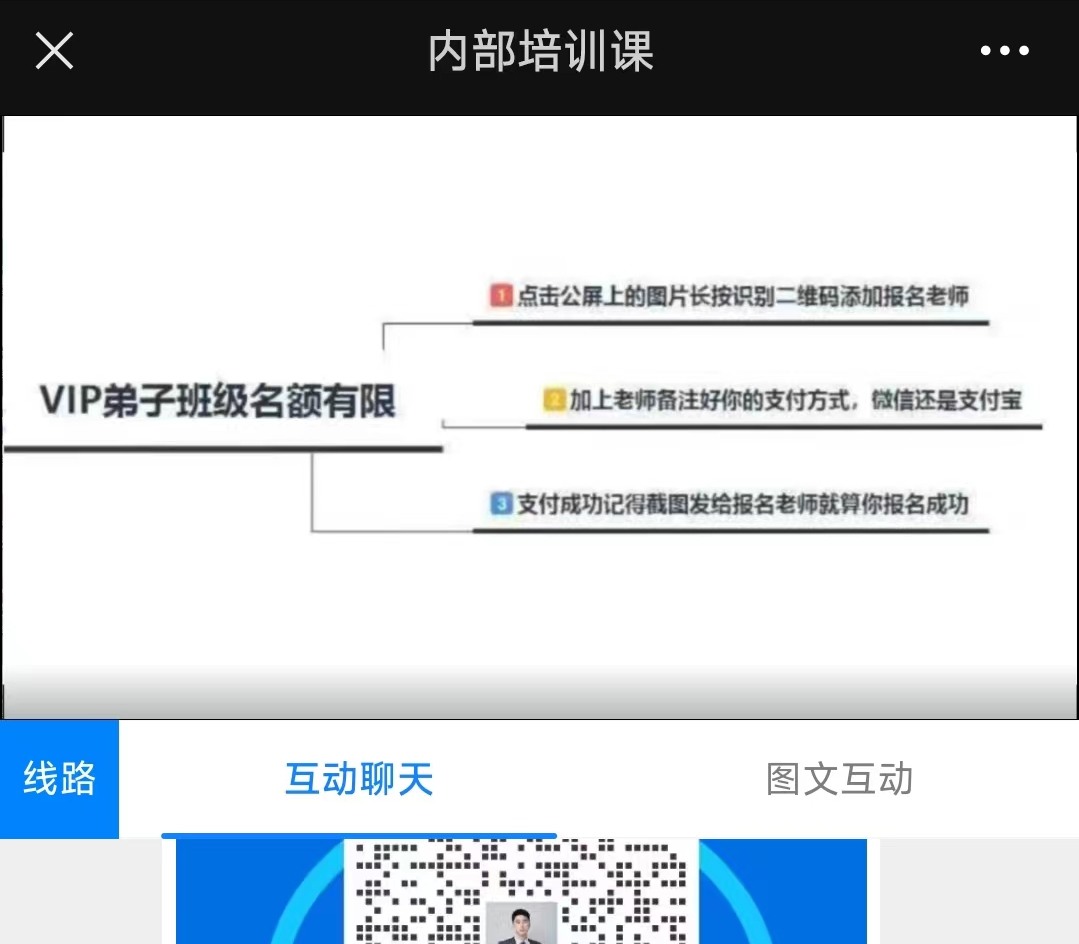Open the 线路 line selector

(59, 779)
